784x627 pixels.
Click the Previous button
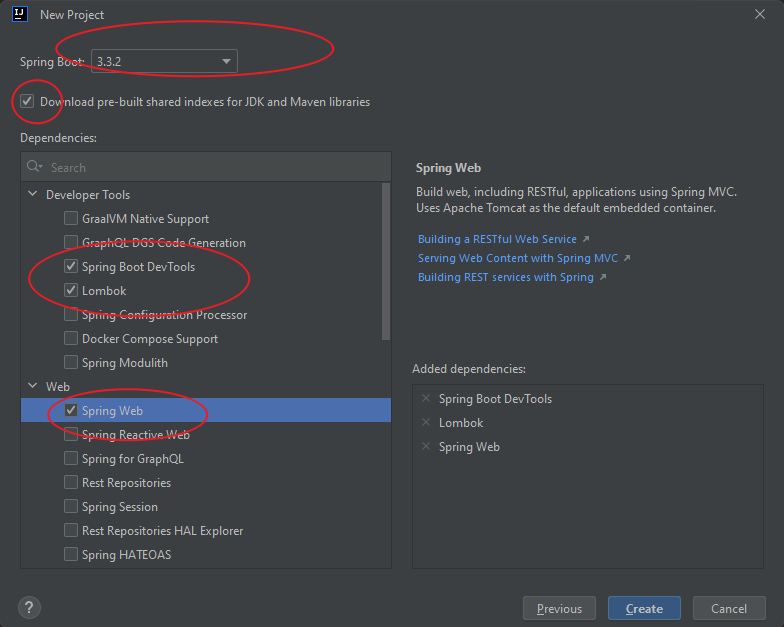559,608
